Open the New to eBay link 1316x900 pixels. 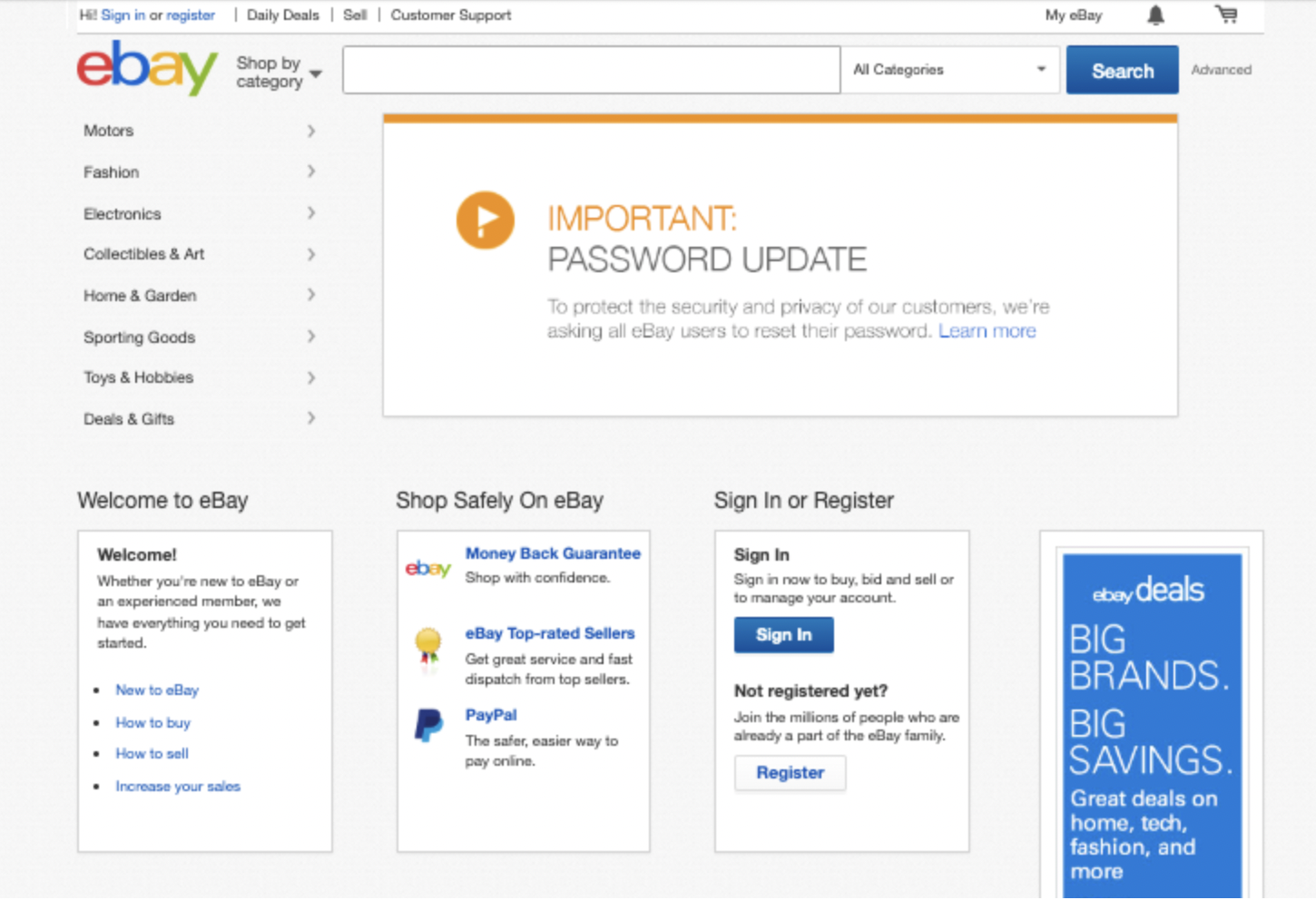click(157, 690)
